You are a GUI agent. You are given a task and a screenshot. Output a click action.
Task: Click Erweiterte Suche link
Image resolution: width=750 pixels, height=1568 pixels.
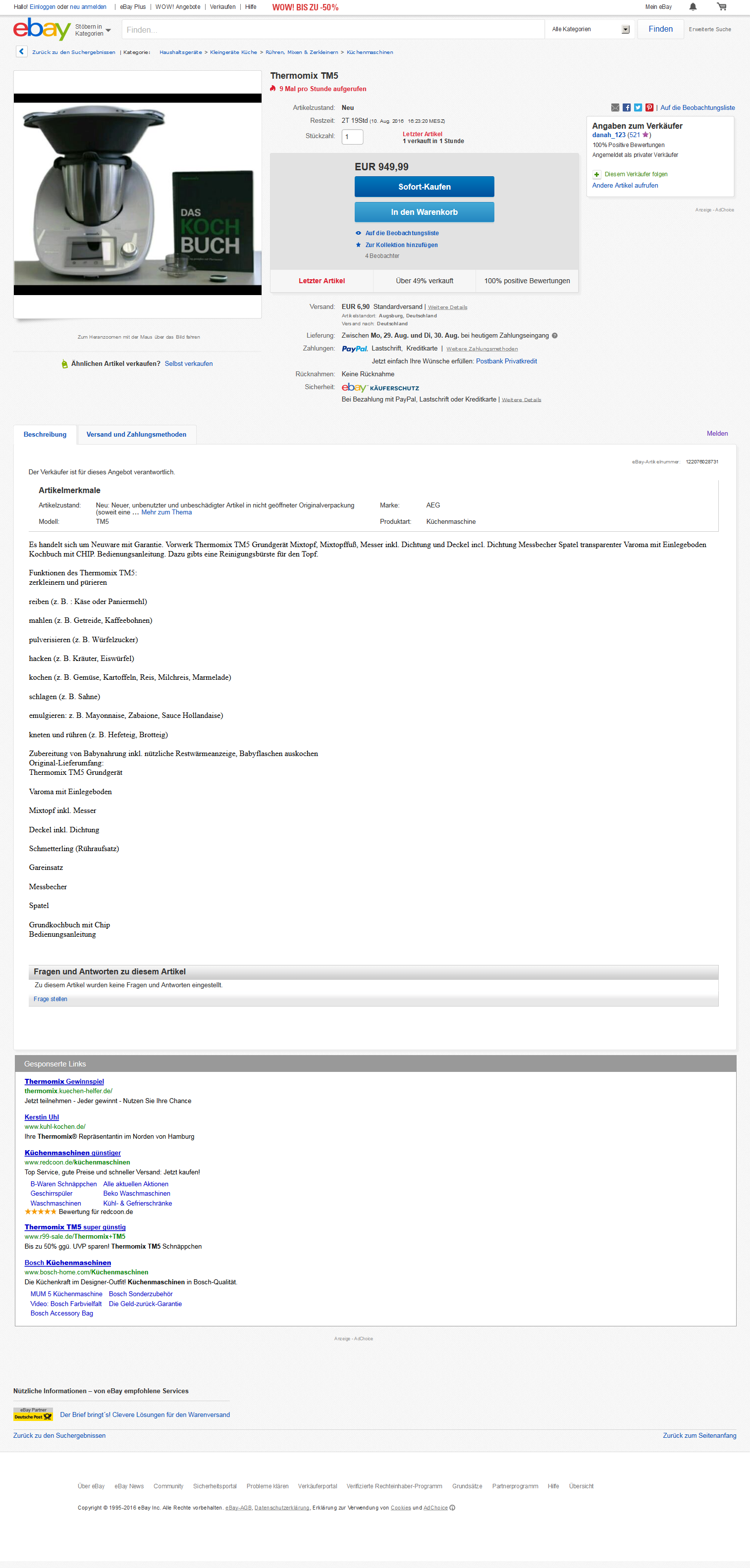coord(710,29)
